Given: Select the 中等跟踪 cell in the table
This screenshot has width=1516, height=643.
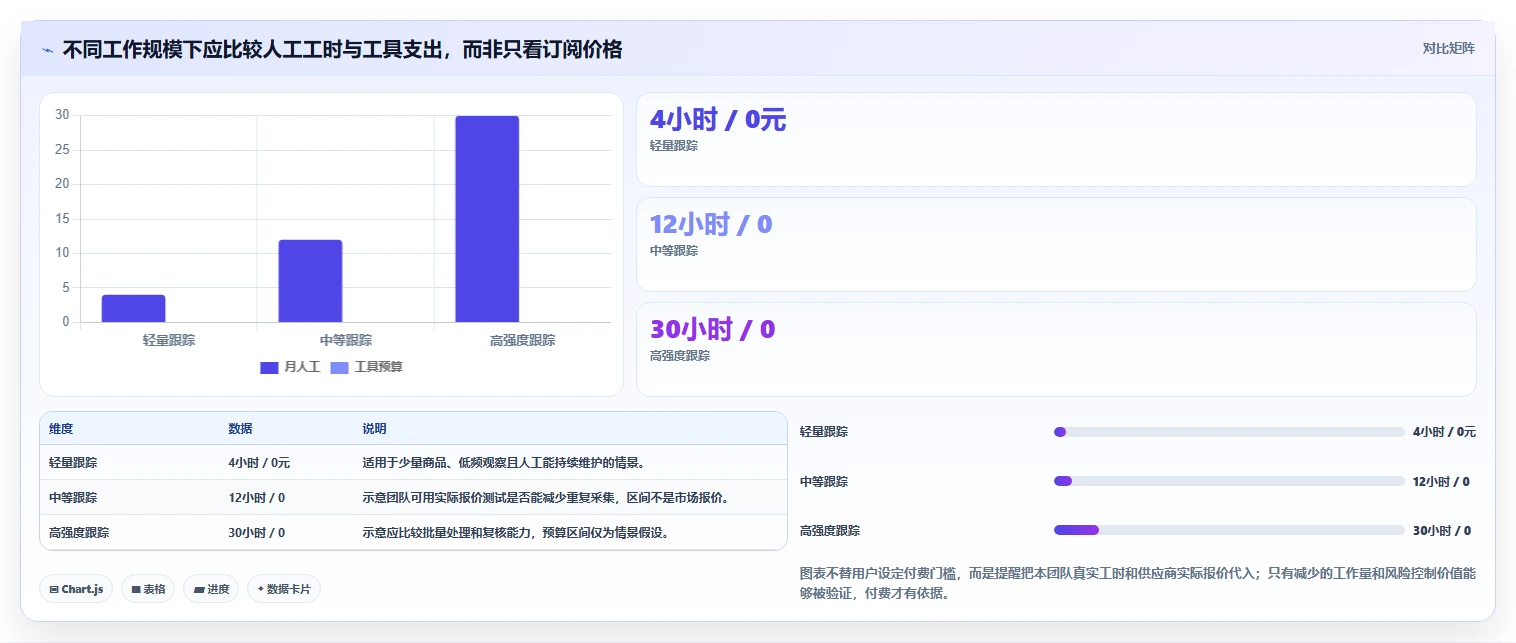Looking at the screenshot, I should (73, 497).
